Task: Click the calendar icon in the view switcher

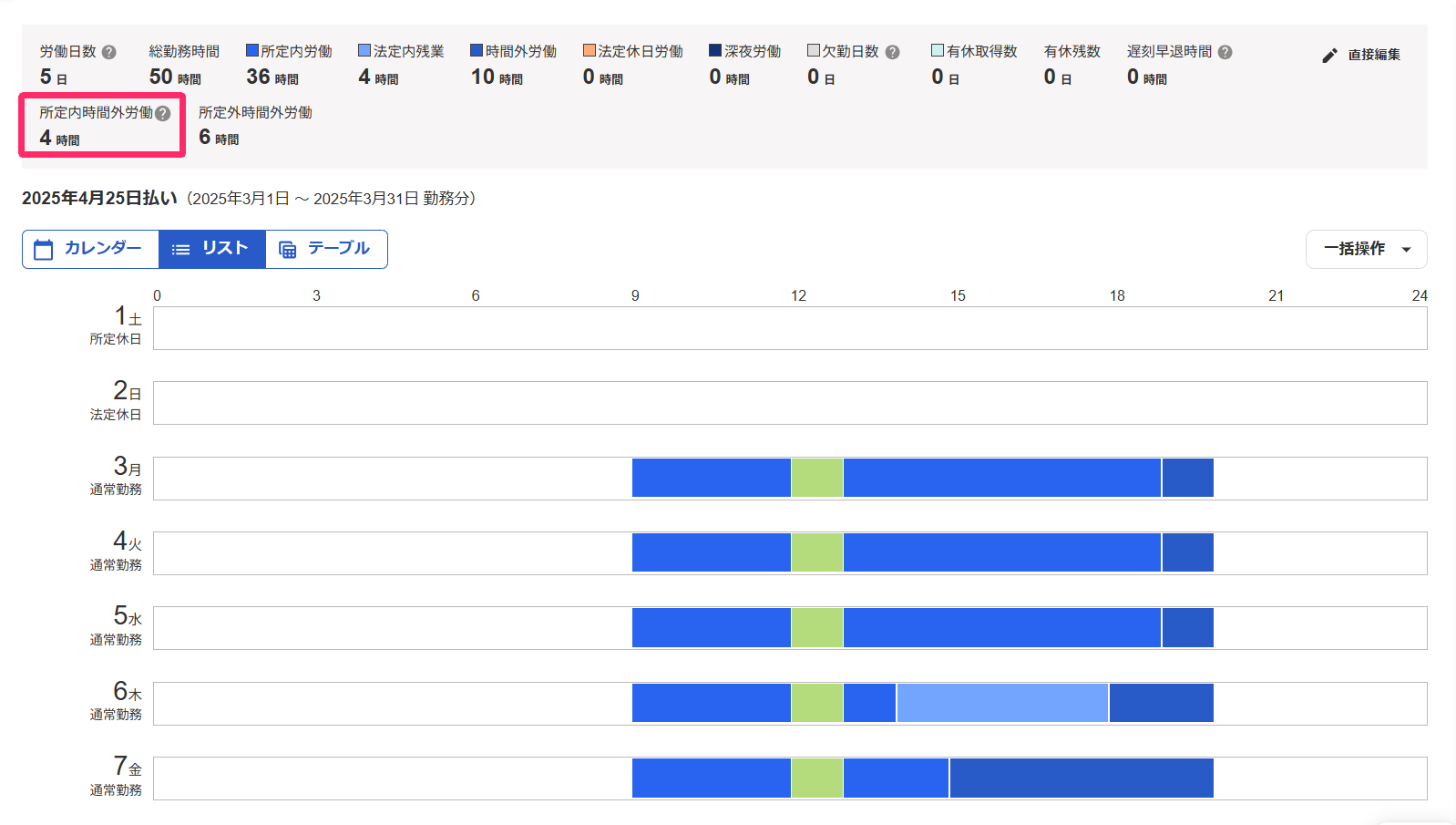Action: [44, 250]
